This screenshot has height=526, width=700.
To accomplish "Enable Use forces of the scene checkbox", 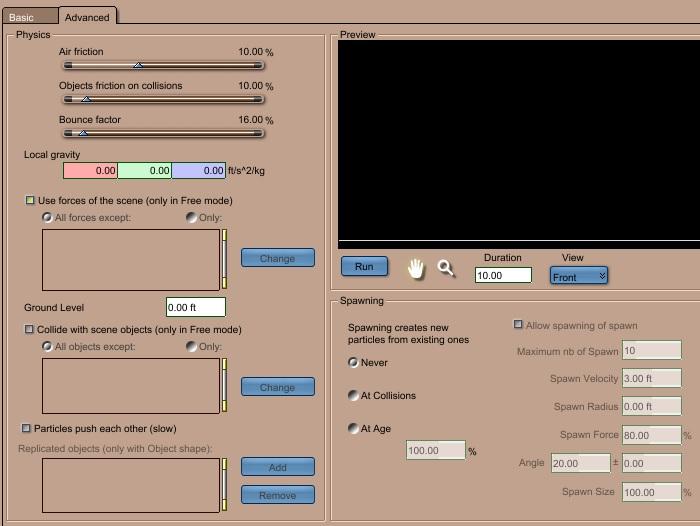I will pos(30,200).
